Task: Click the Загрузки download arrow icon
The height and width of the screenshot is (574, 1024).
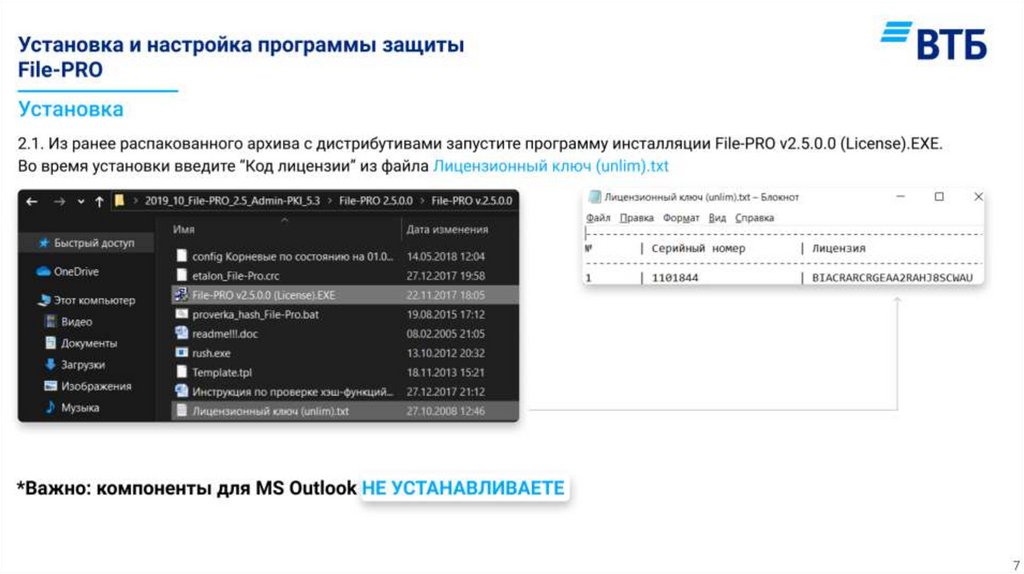Action: [x=50, y=364]
